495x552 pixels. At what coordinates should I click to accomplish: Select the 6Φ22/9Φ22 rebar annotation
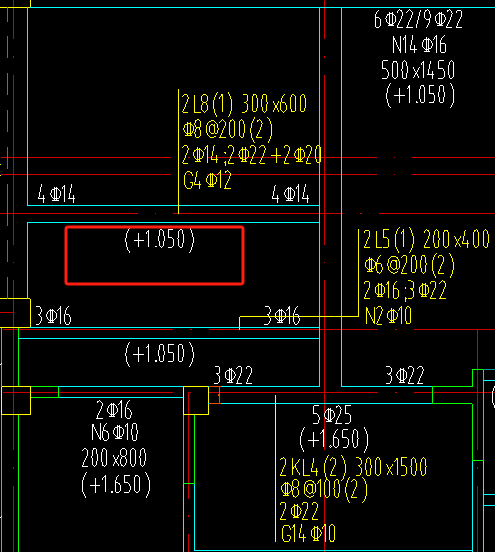coord(418,19)
